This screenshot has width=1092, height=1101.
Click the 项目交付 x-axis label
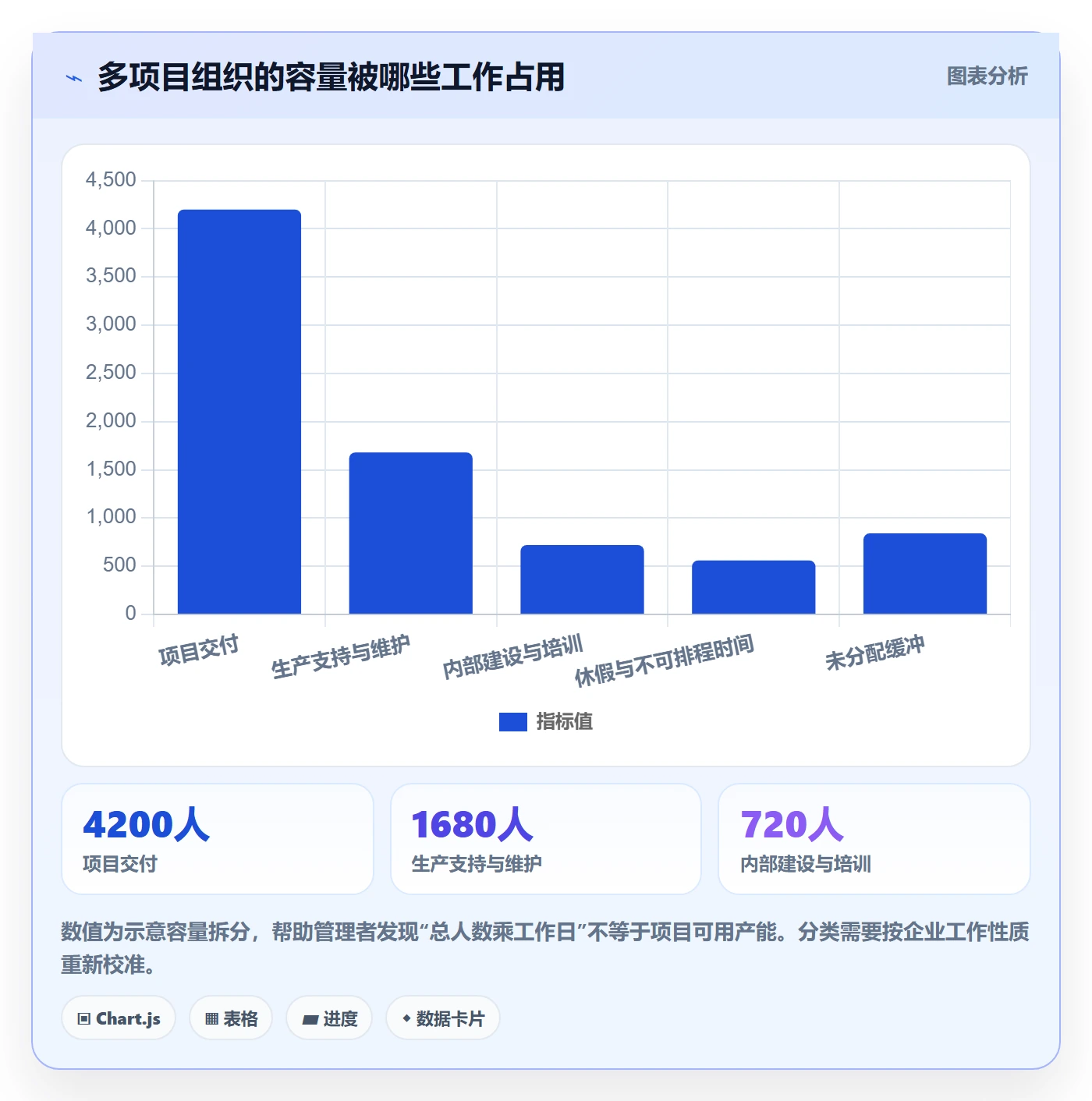click(x=199, y=650)
